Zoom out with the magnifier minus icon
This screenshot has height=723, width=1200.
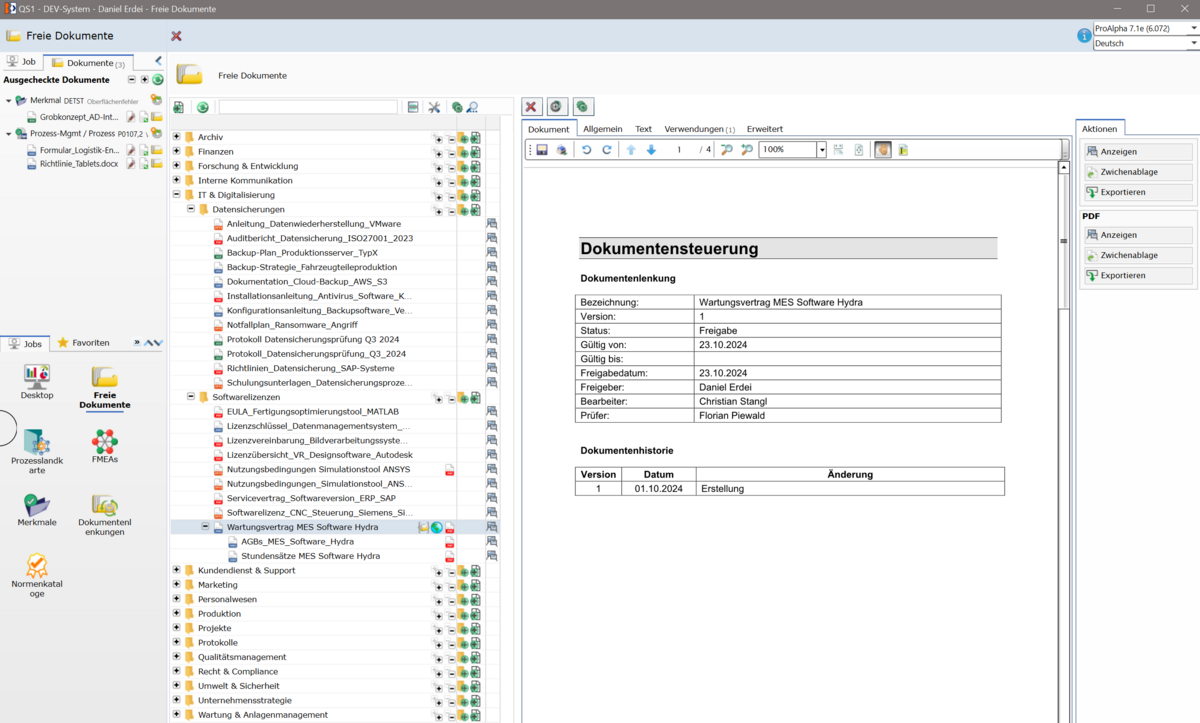point(727,150)
